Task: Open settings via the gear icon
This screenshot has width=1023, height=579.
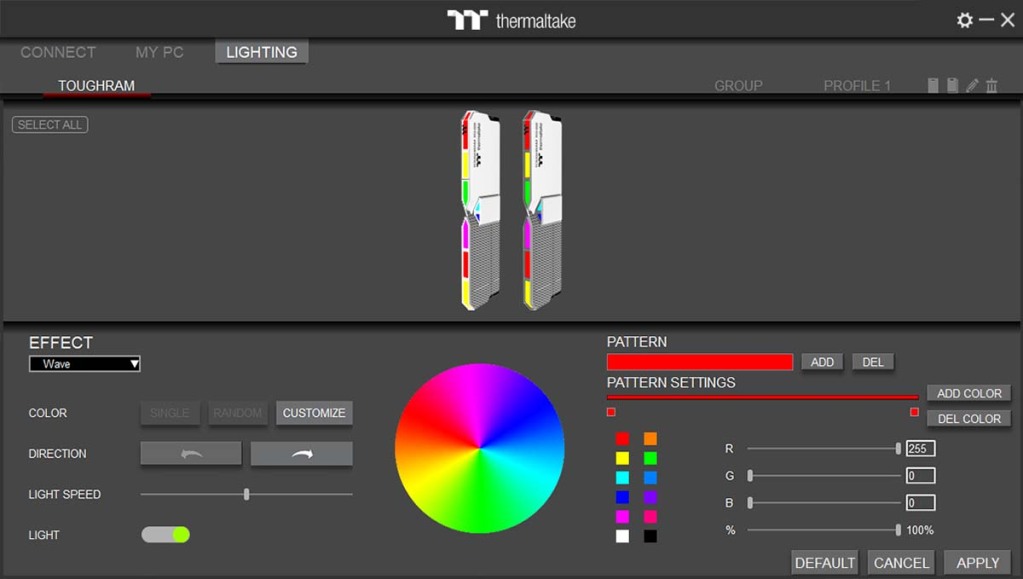Action: click(964, 20)
